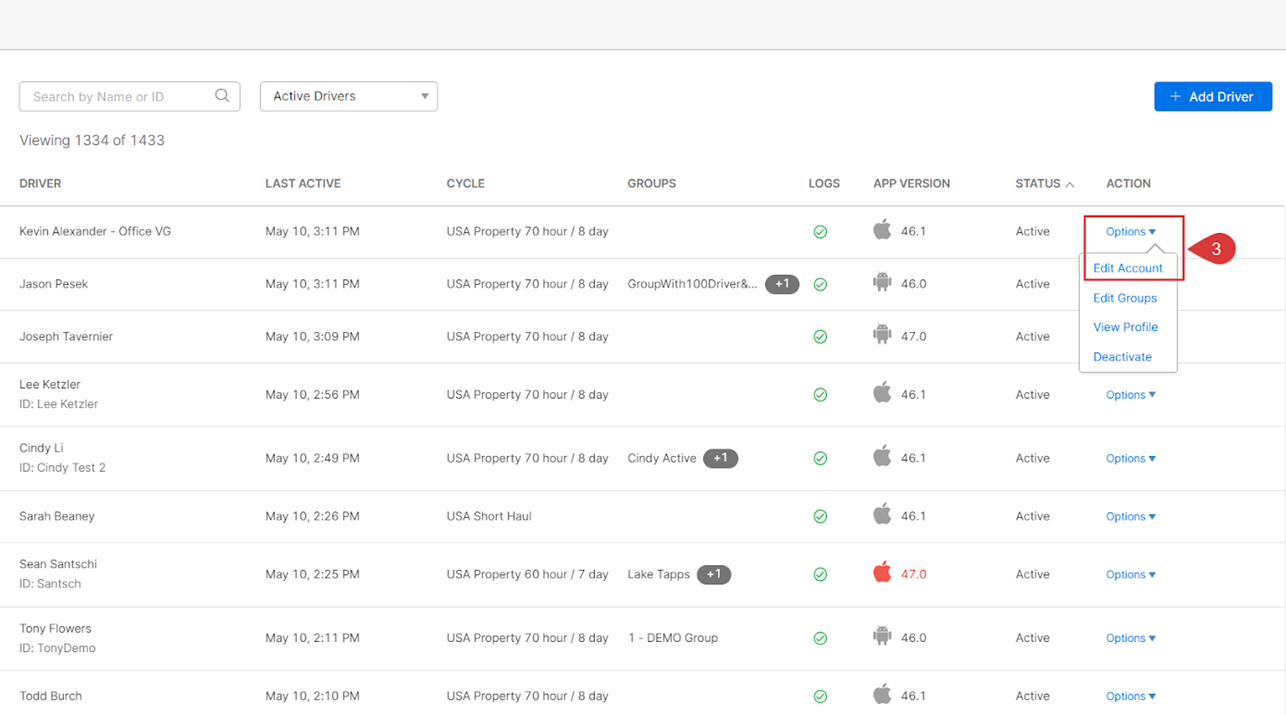This screenshot has width=1286, height=715.
Task: Click Sarah Beaney's Apple app icon
Action: point(882,515)
